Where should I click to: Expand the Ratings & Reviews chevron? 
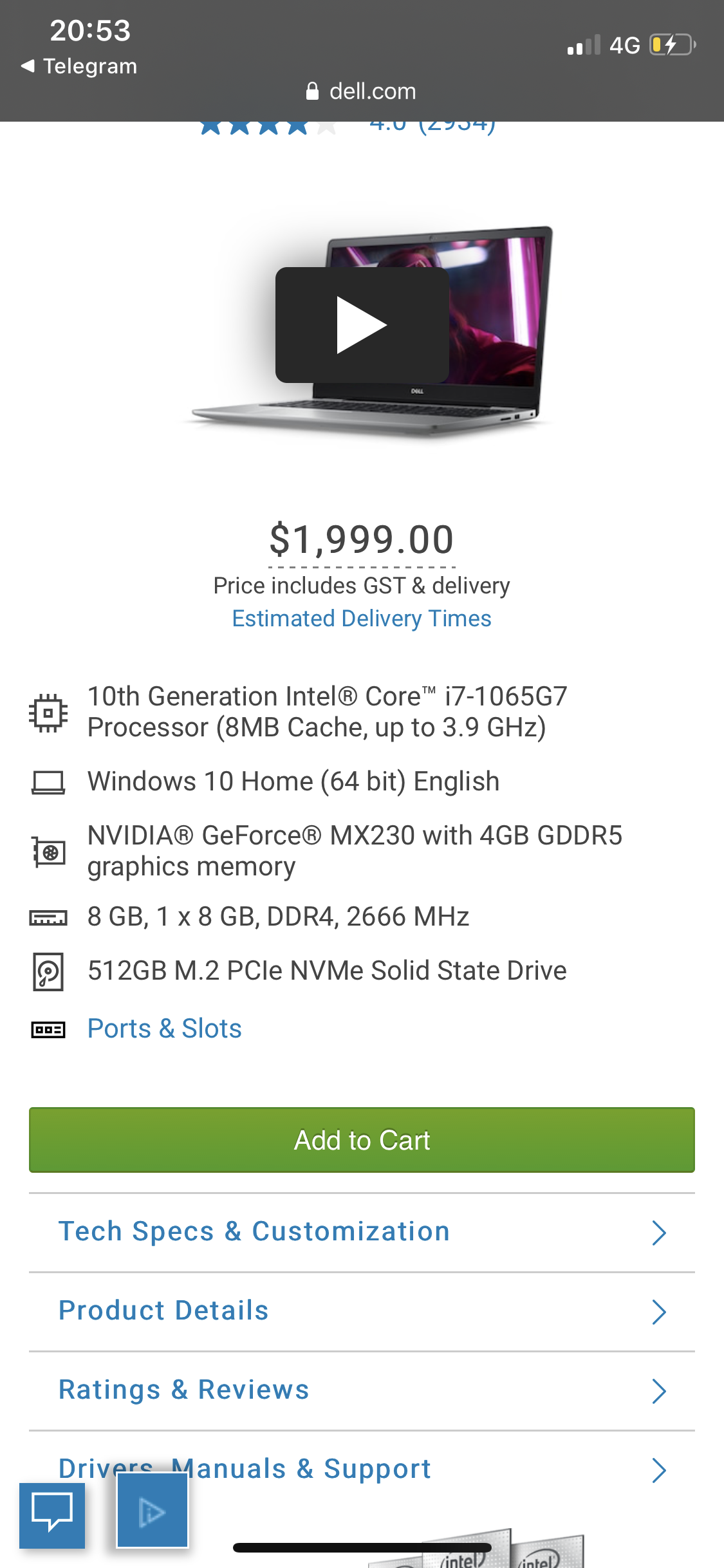[x=658, y=1391]
